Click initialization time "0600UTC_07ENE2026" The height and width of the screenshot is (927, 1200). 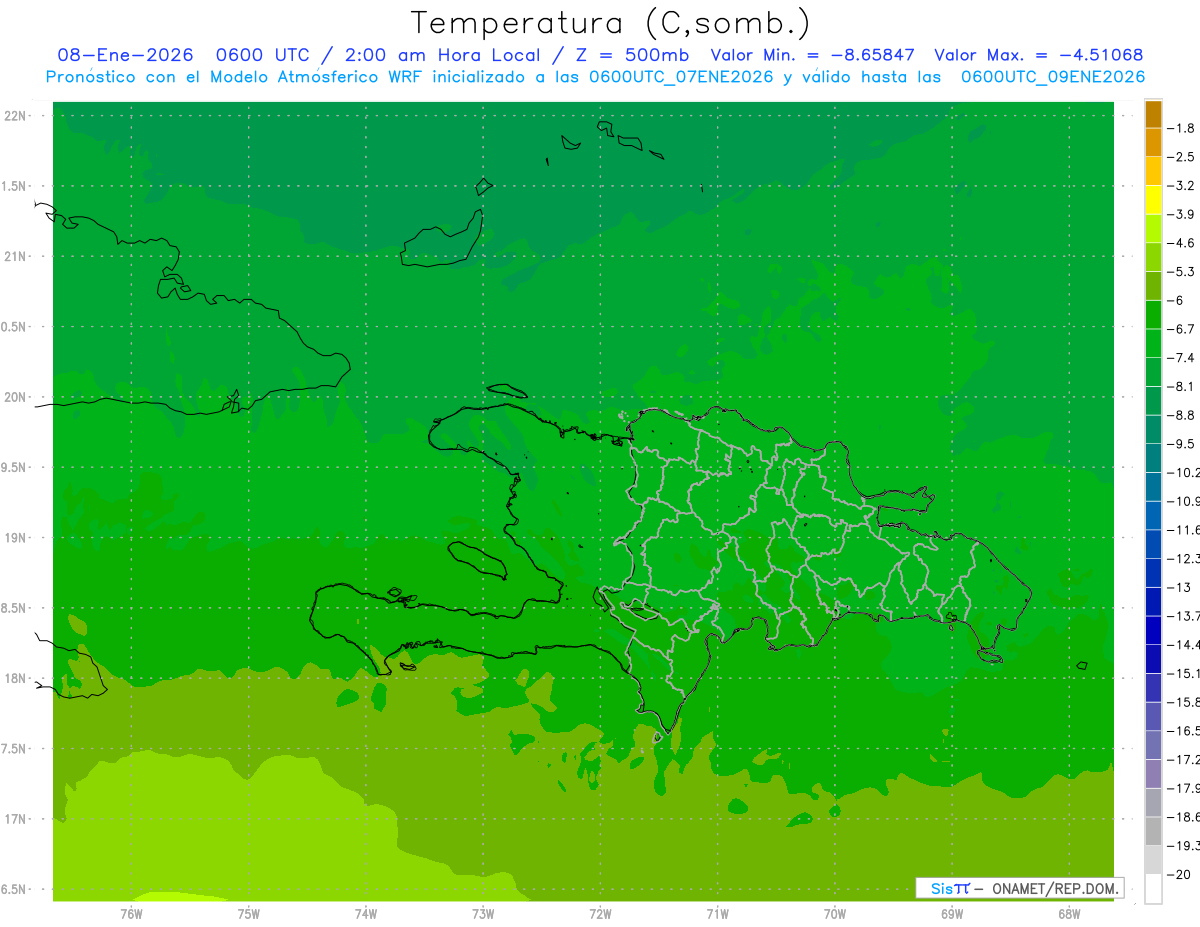pos(681,77)
